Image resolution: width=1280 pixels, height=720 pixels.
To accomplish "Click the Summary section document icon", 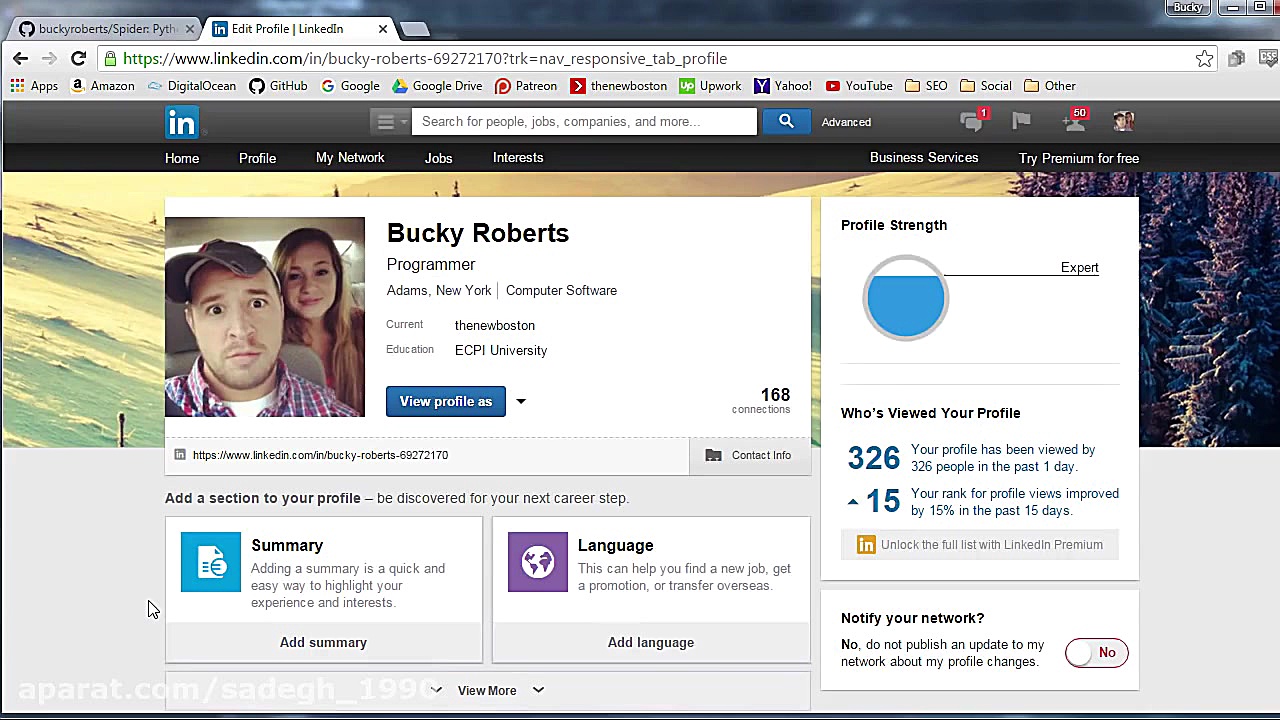I will (211, 562).
